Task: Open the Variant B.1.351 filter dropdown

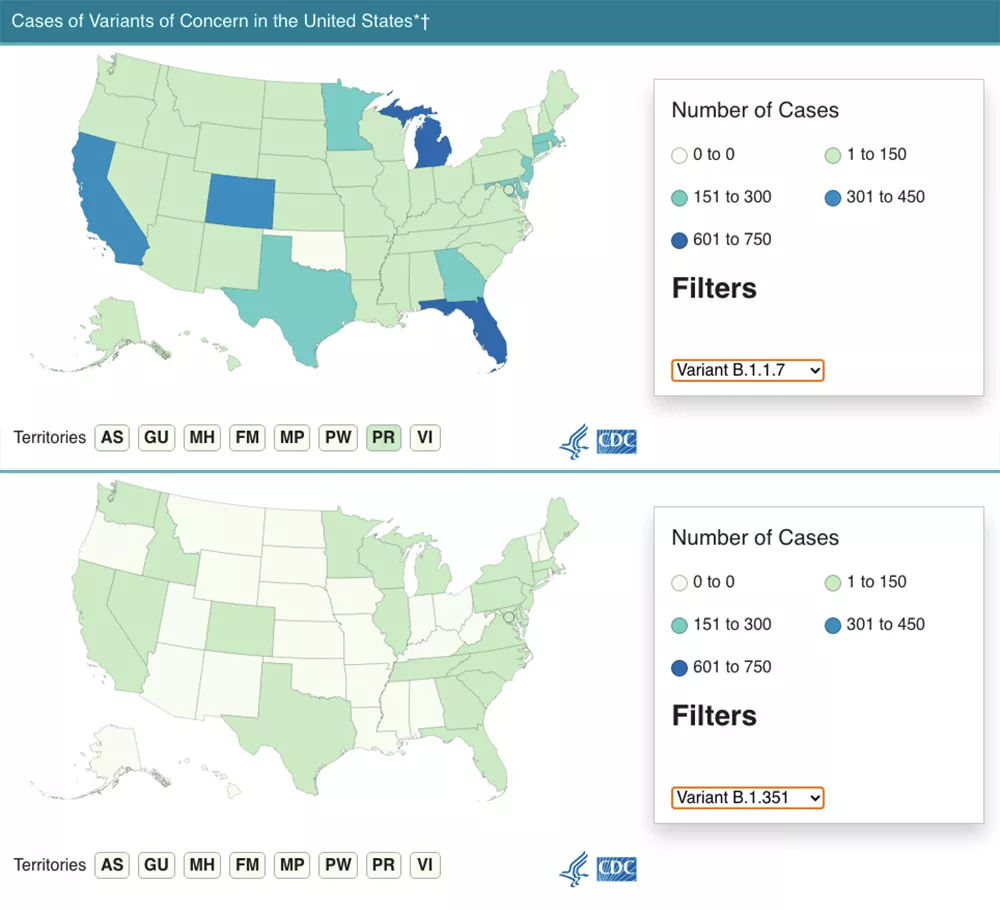Action: [x=747, y=798]
